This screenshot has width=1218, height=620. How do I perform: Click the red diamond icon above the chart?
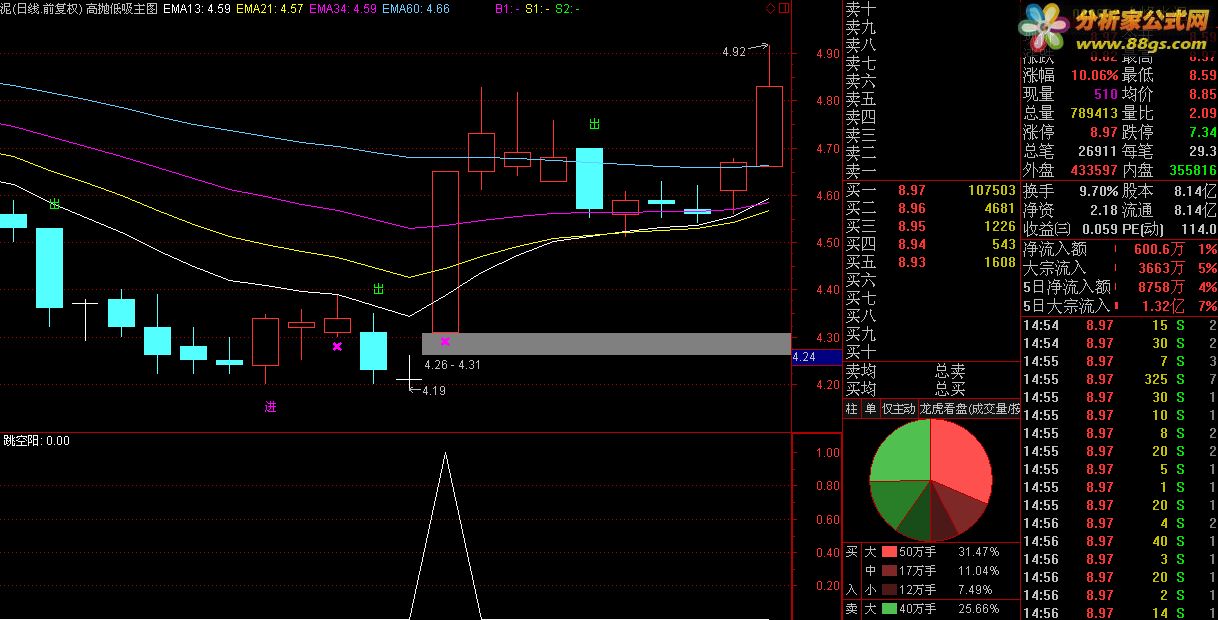tap(770, 8)
